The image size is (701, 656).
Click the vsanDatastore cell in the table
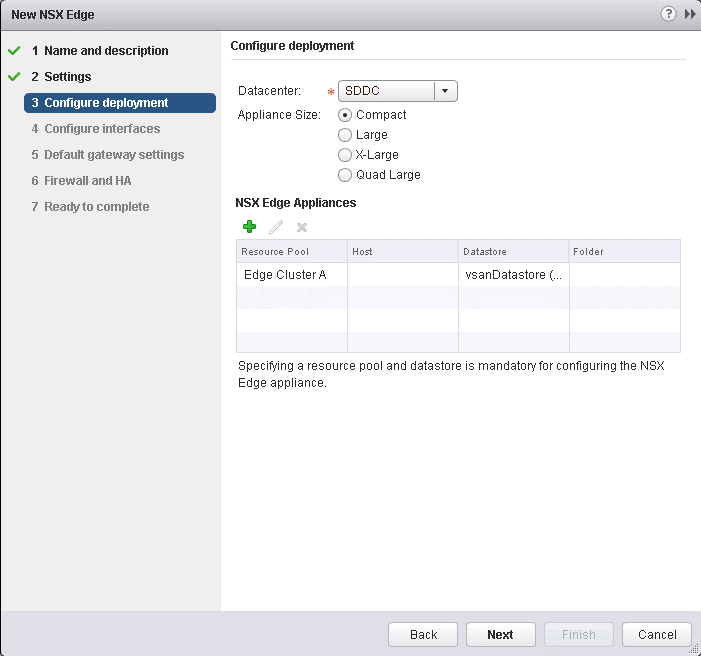513,274
